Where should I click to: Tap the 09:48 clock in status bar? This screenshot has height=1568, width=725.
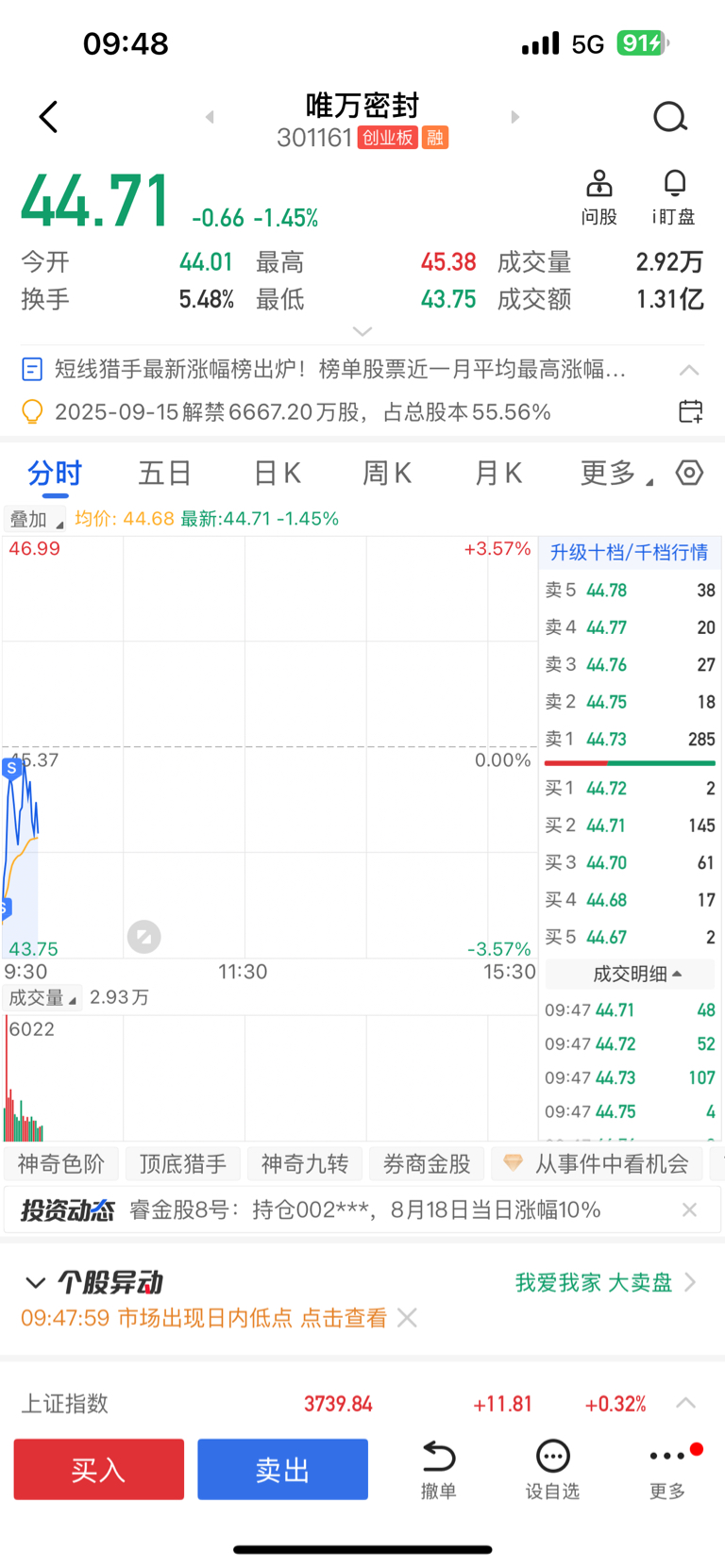coord(126,43)
